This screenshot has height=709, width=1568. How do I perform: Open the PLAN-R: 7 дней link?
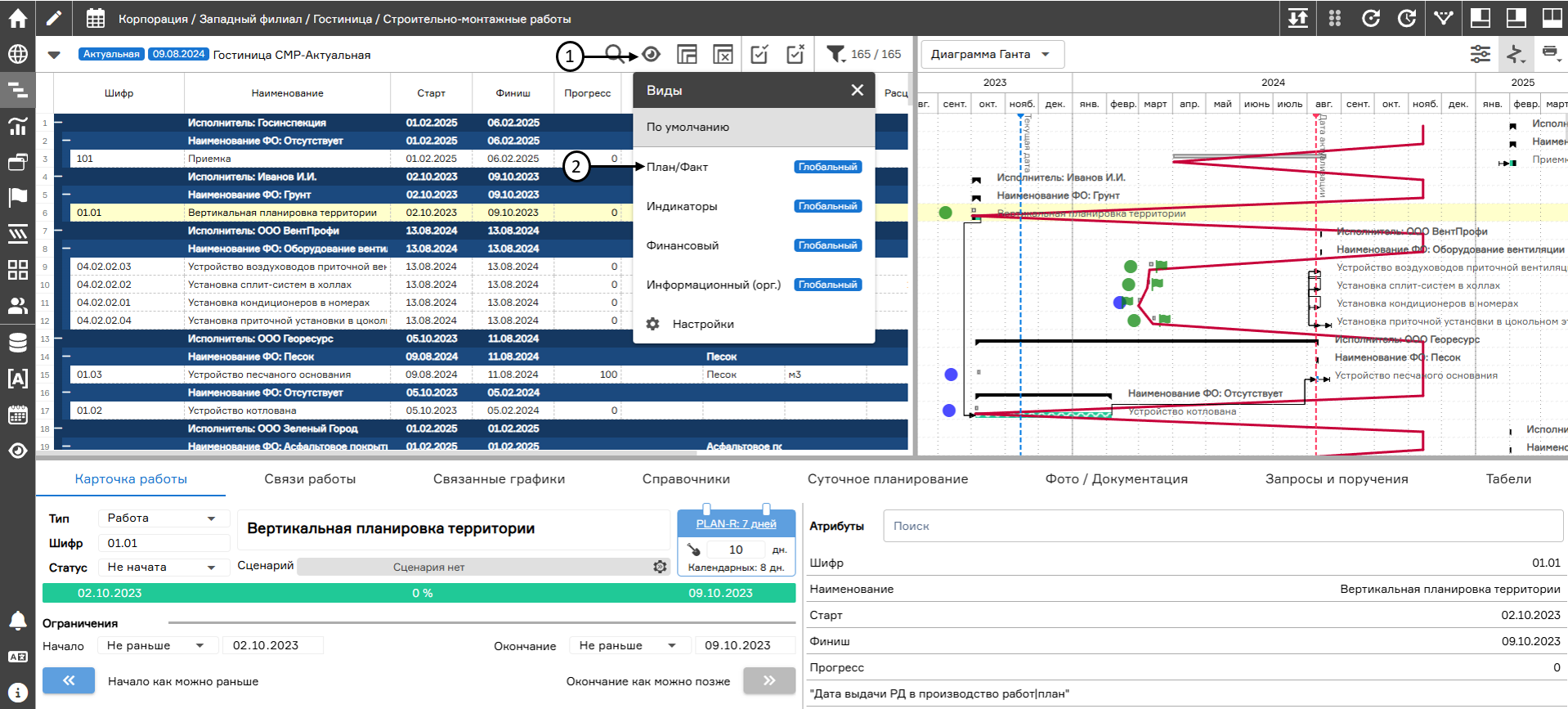click(x=736, y=523)
